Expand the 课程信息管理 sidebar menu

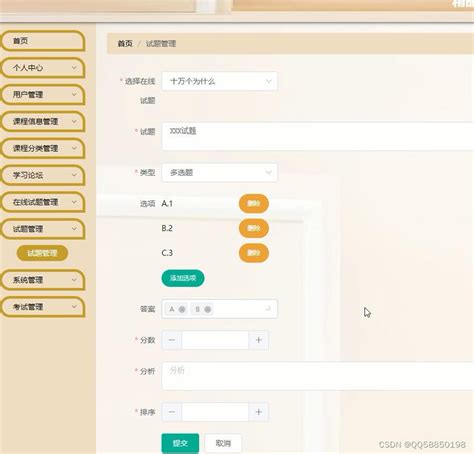pos(43,121)
